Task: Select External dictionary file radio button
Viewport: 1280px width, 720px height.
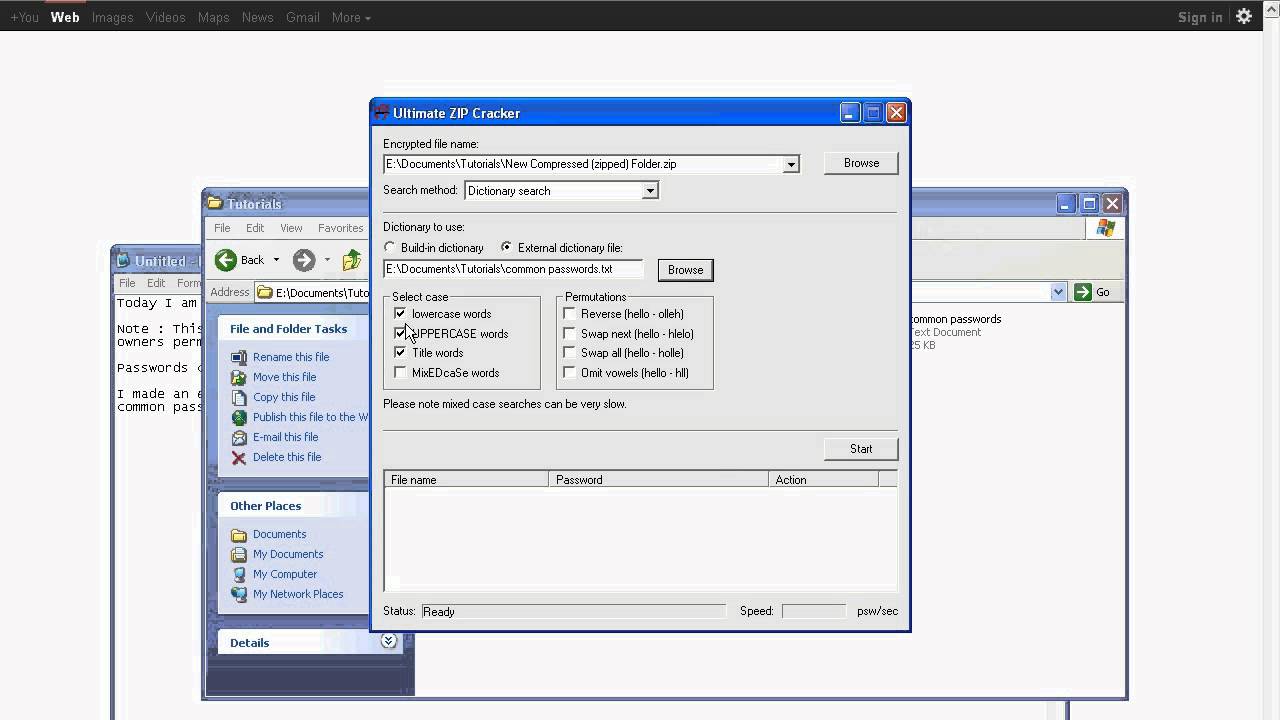Action: pyautogui.click(x=506, y=247)
